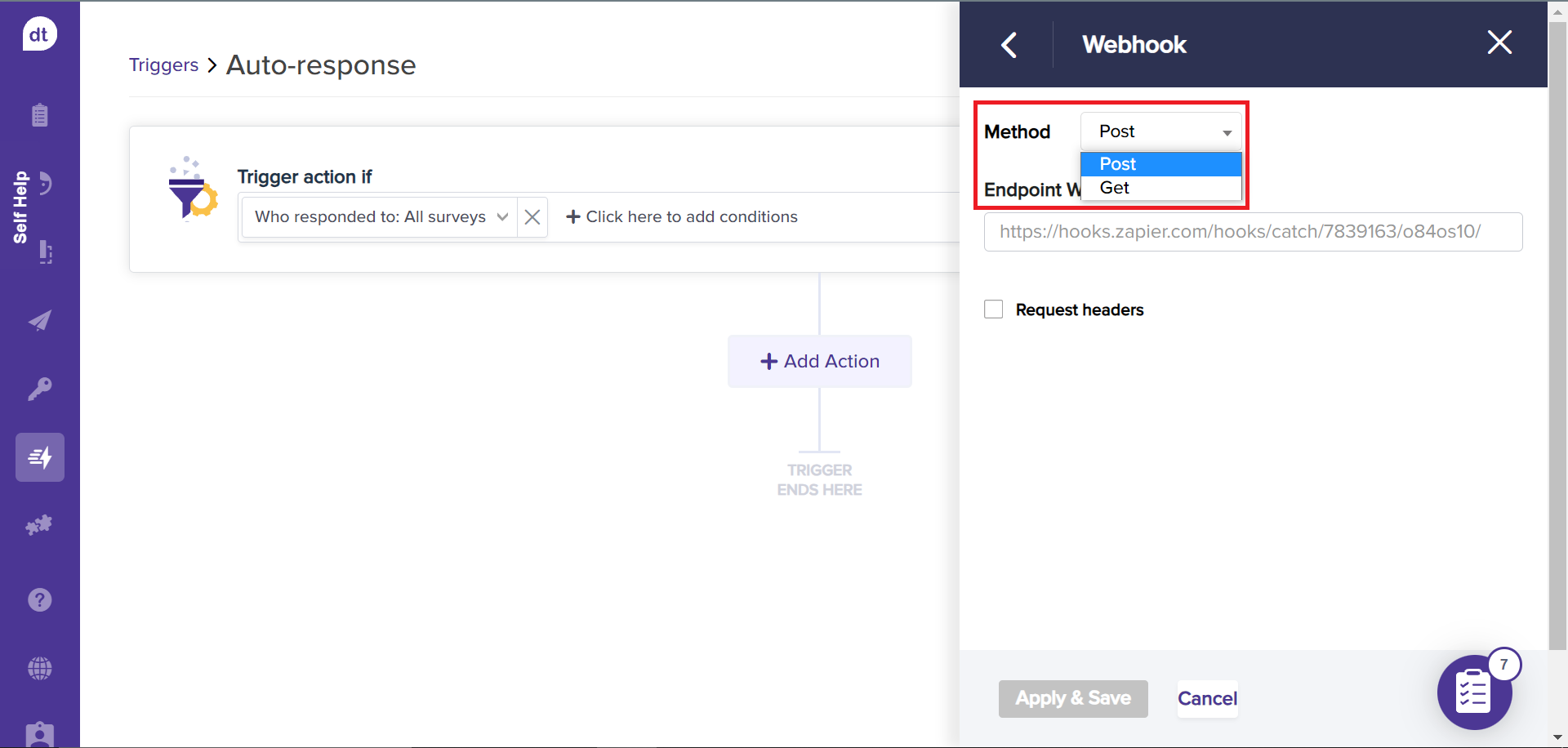Open the key icon in sidebar
1568x748 pixels.
[39, 389]
